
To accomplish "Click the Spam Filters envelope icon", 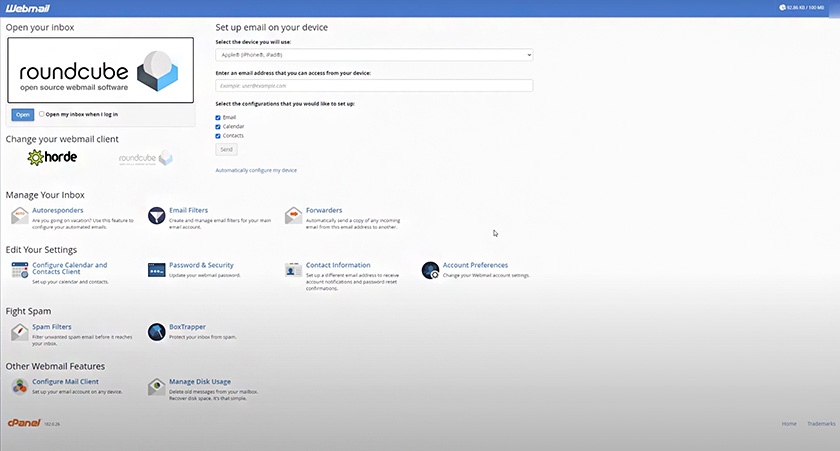I will tap(20, 332).
